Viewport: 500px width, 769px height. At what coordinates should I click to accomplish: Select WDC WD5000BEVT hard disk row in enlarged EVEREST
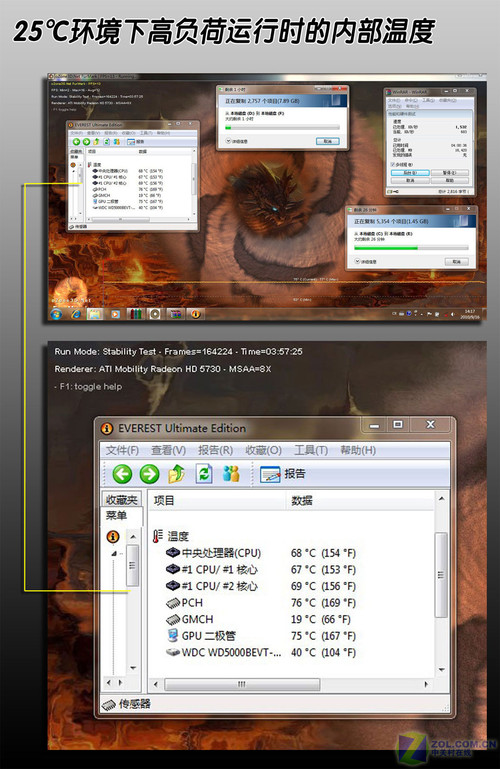[261, 653]
